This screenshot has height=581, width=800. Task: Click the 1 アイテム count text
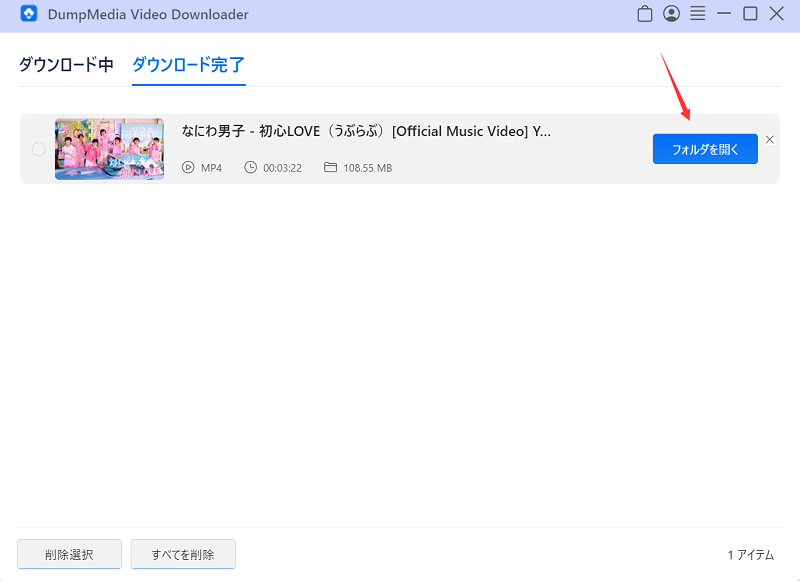pyautogui.click(x=751, y=554)
